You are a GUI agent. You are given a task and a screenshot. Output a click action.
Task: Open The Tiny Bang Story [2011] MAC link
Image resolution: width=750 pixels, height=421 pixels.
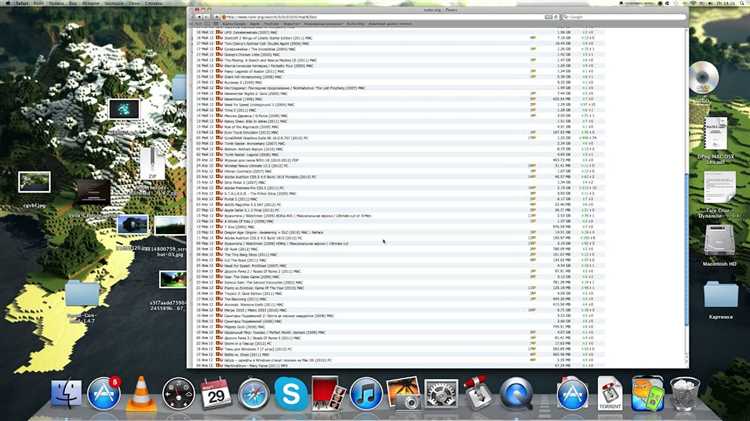[250, 255]
